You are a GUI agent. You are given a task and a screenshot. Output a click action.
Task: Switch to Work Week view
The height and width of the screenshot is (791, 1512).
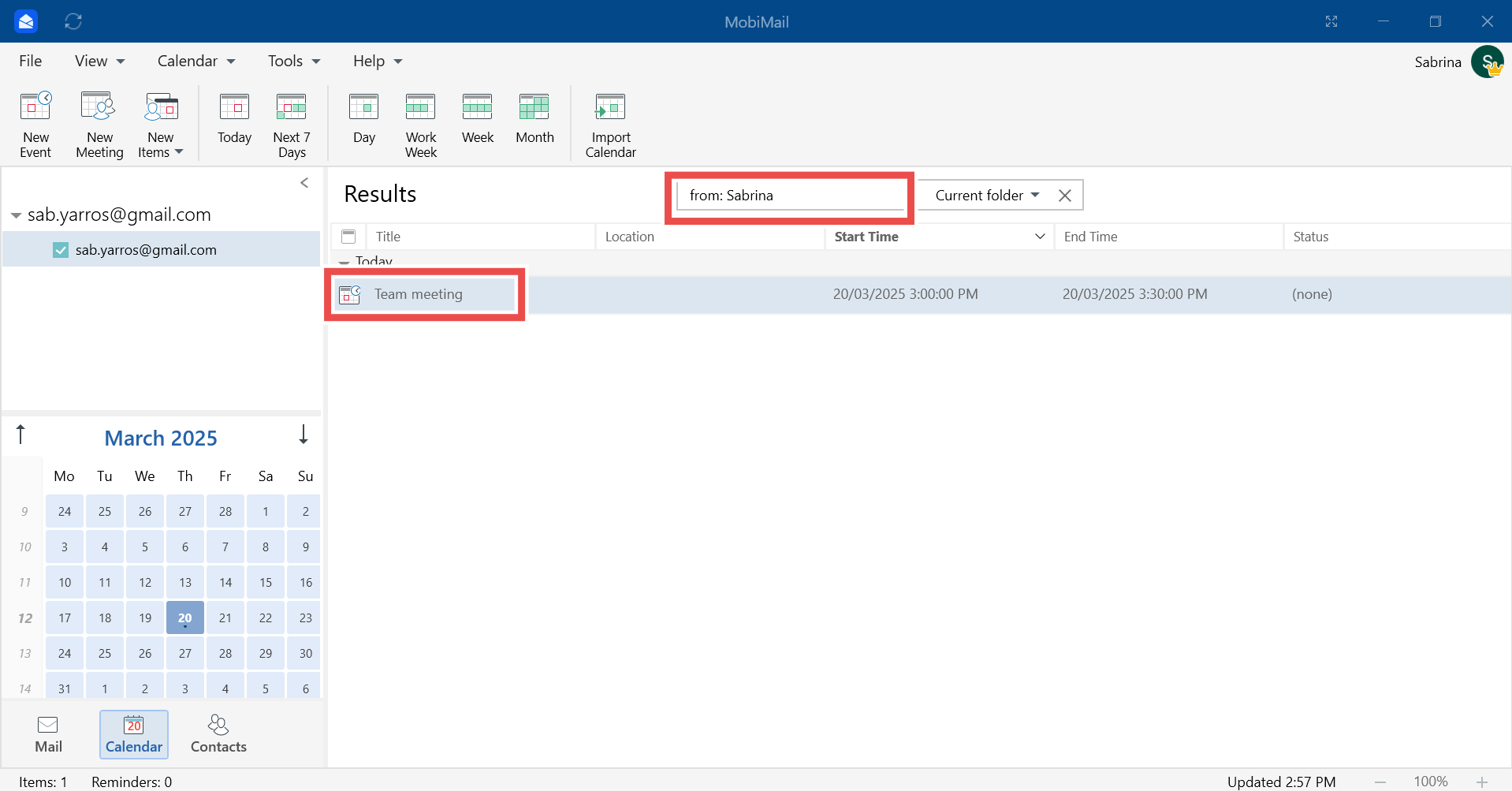421,125
